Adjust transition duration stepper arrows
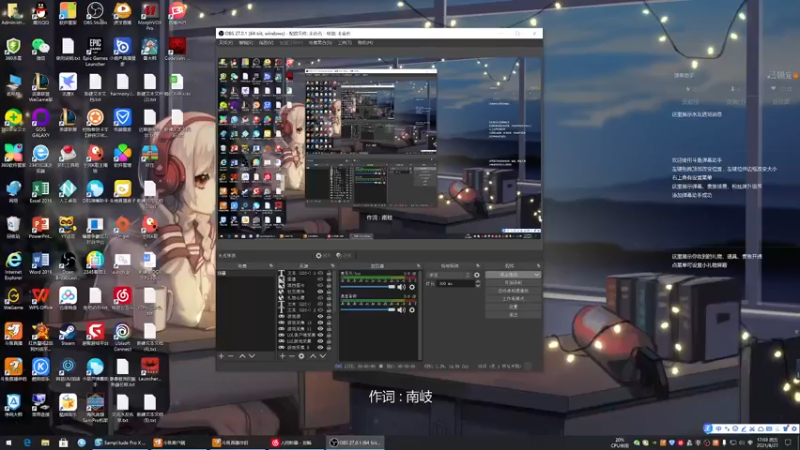Screen dimensions: 800x450 478,284
